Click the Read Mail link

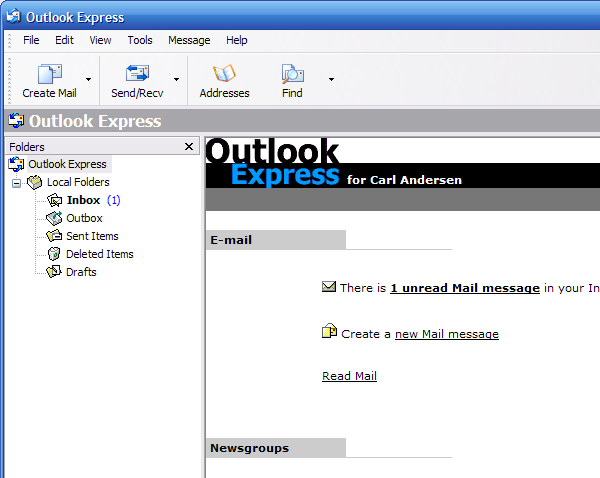click(x=349, y=376)
